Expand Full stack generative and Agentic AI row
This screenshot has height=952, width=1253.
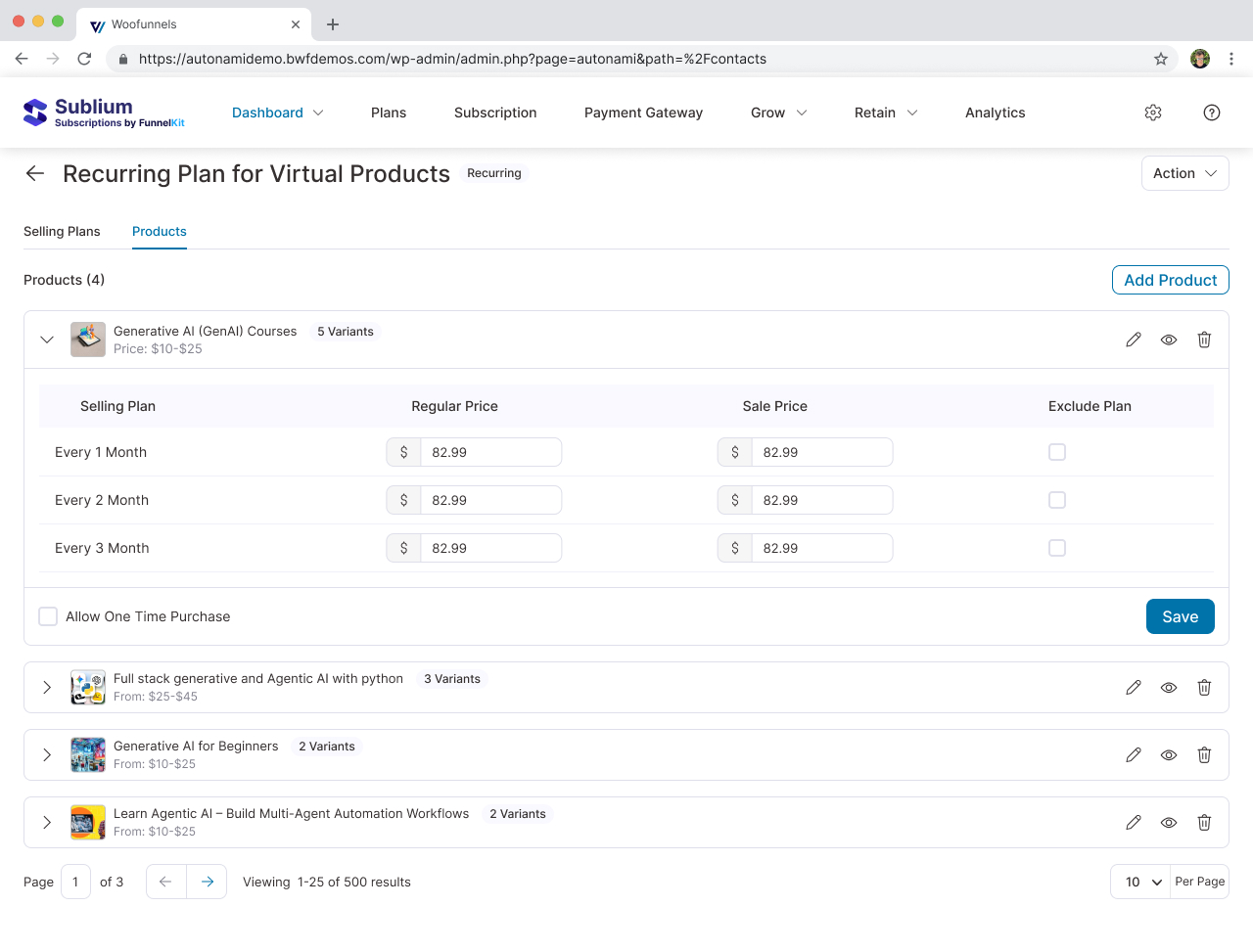pos(47,688)
